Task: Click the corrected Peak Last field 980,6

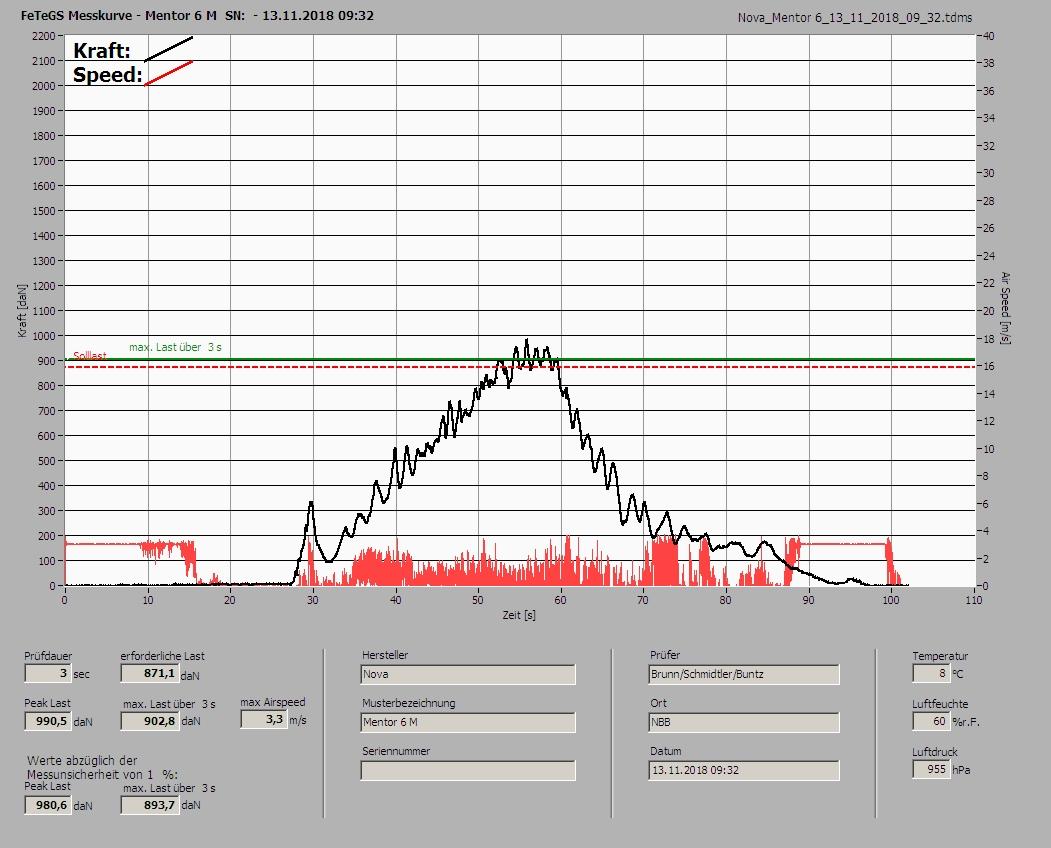Action: (x=48, y=805)
